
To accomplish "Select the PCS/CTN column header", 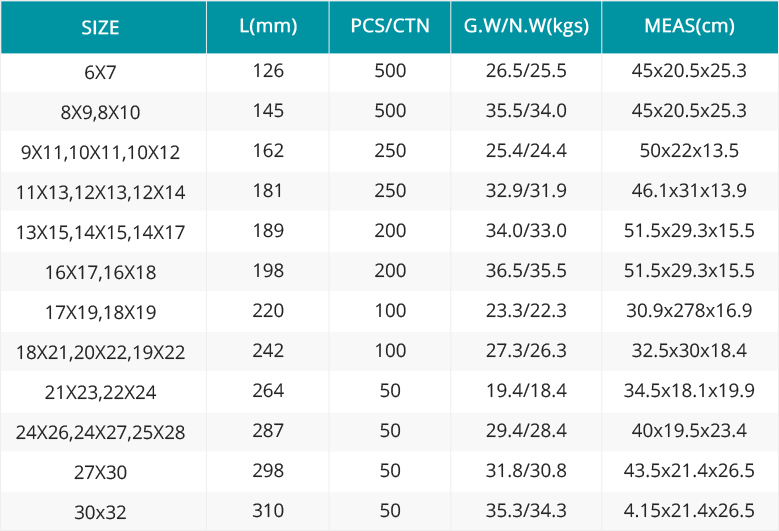I will tap(390, 26).
